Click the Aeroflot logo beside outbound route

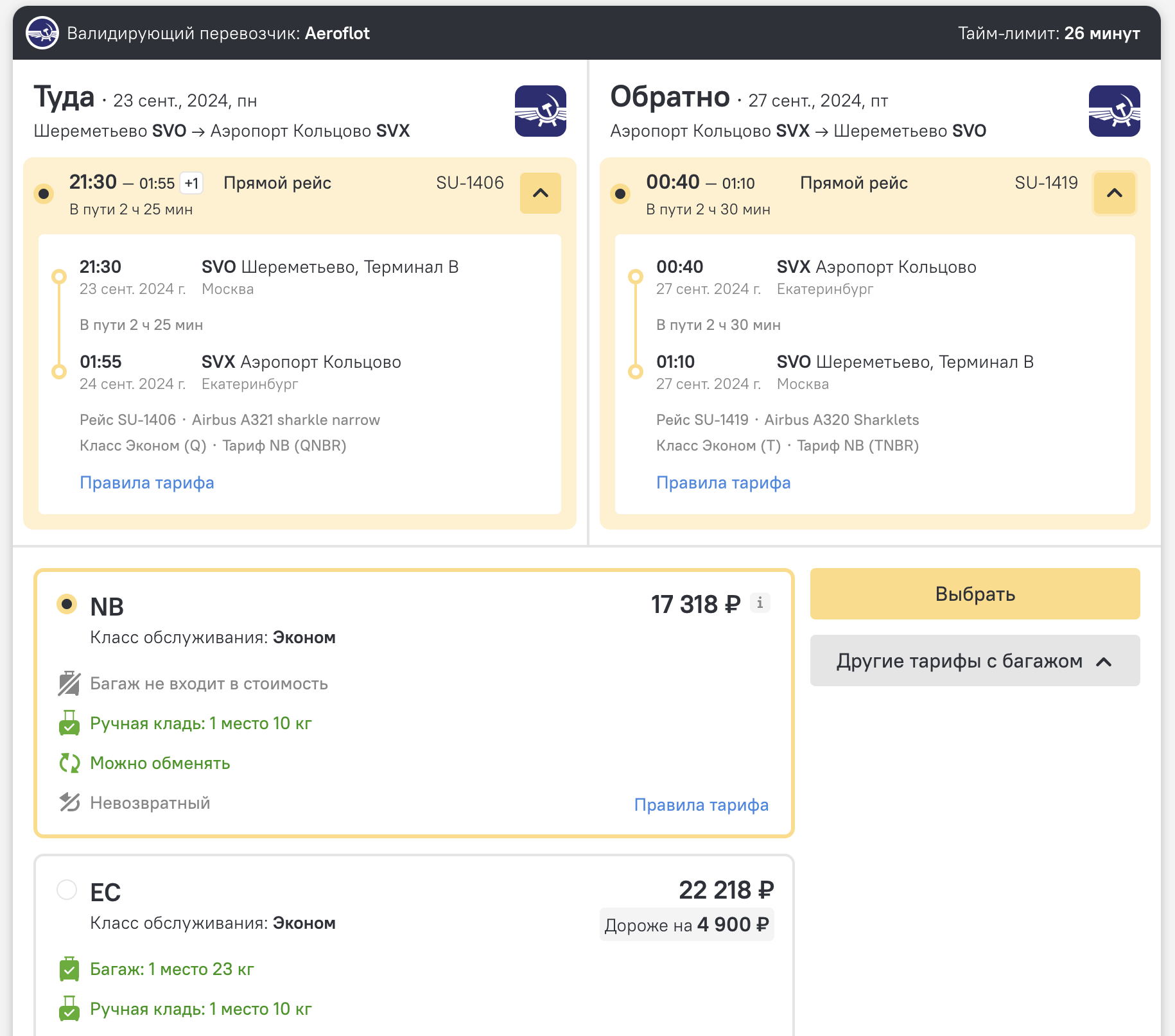pos(540,111)
